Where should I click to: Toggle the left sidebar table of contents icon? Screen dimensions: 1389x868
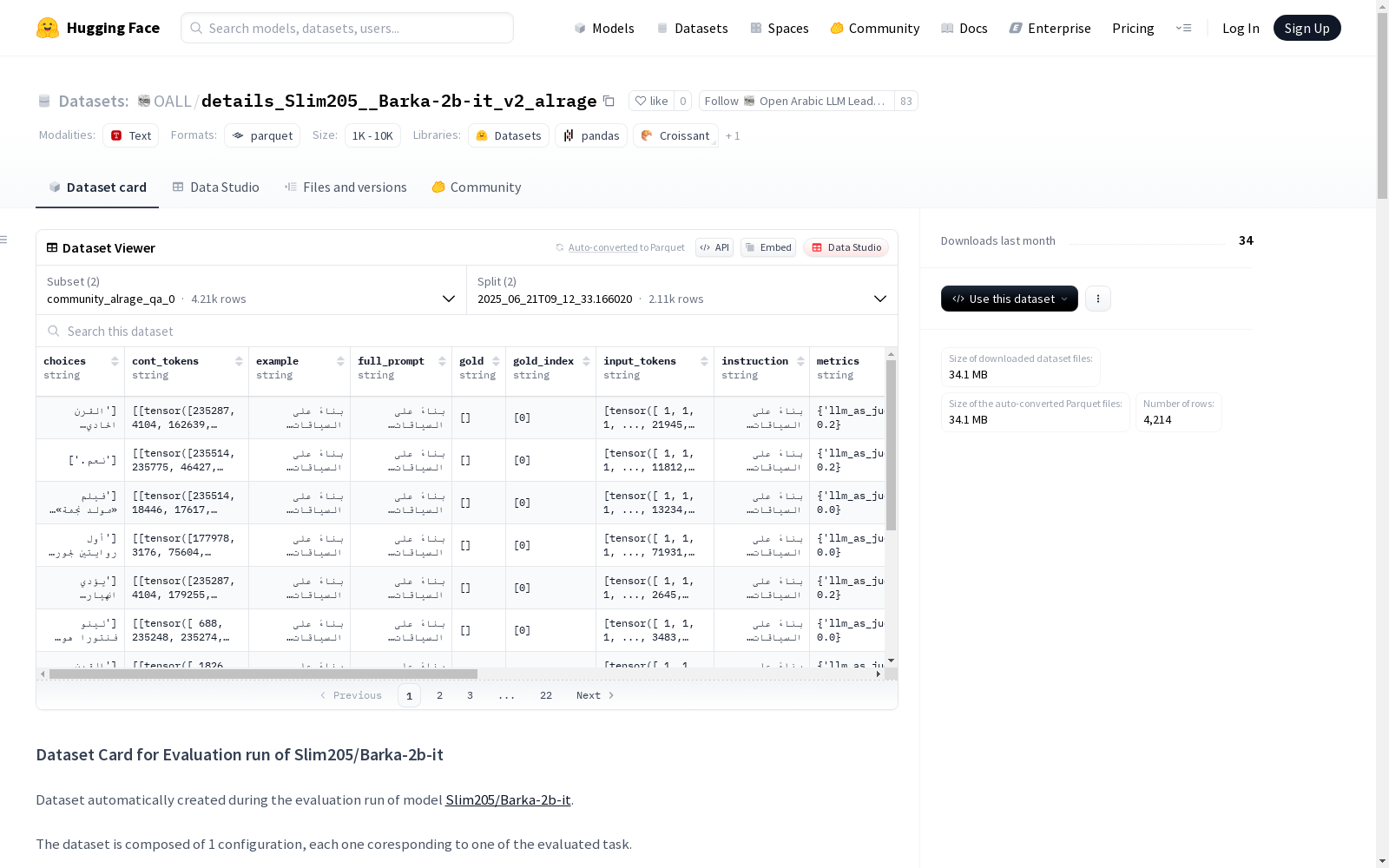pos(4,240)
